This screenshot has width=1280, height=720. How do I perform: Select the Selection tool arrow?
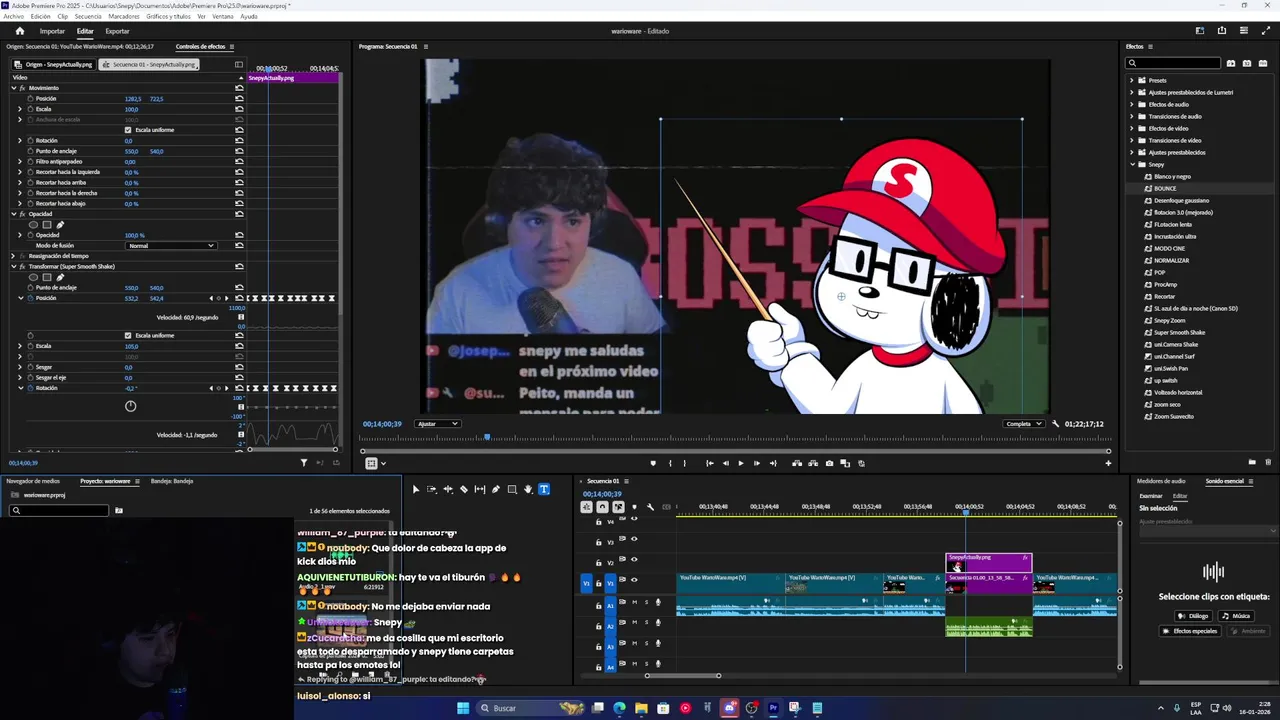tap(415, 489)
